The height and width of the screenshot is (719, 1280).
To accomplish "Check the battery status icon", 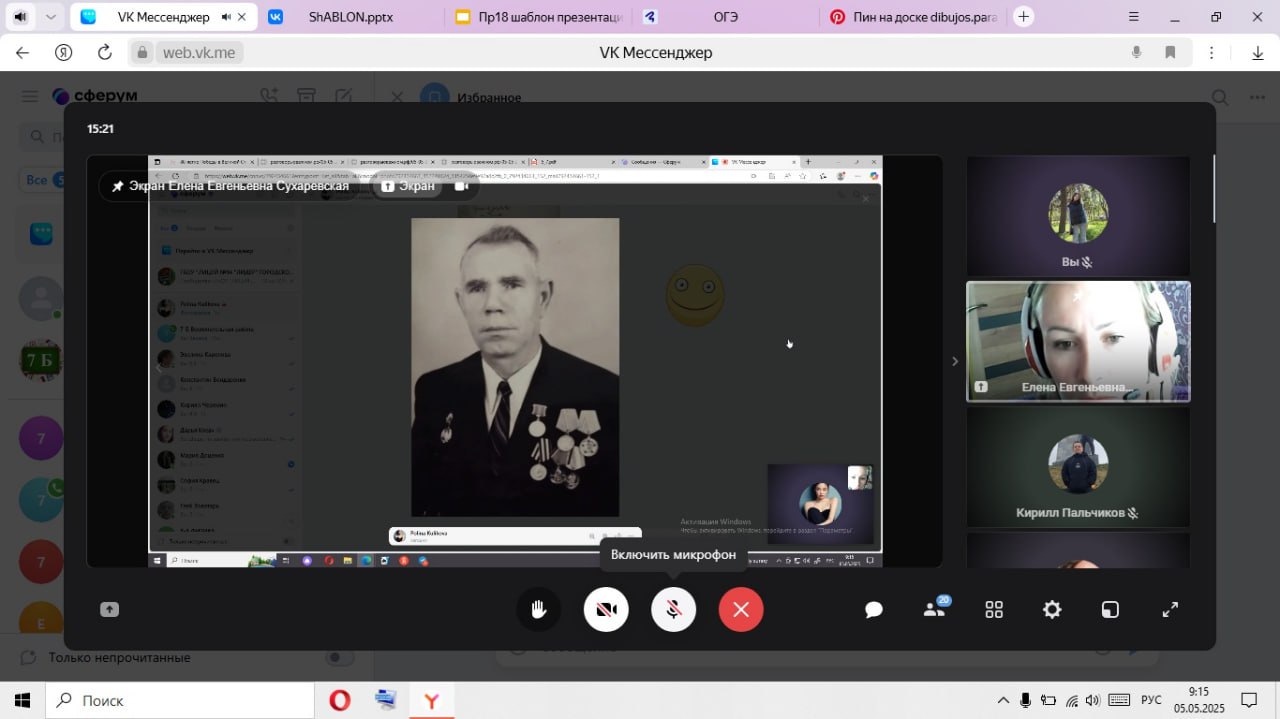I will 1048,700.
